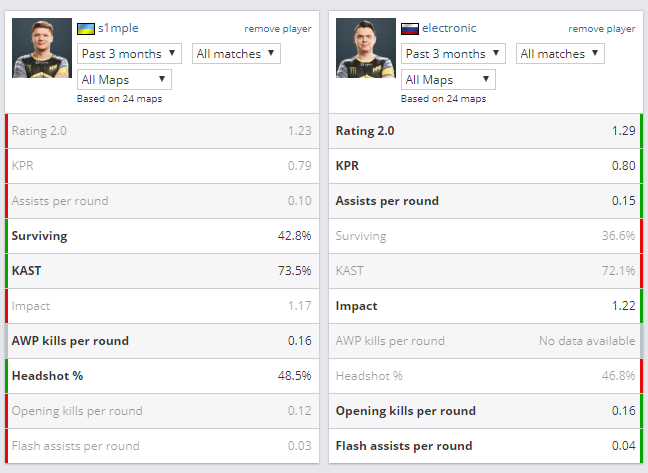This screenshot has height=473, width=648.
Task: Remove player electronic from comparison
Action: click(x=601, y=29)
